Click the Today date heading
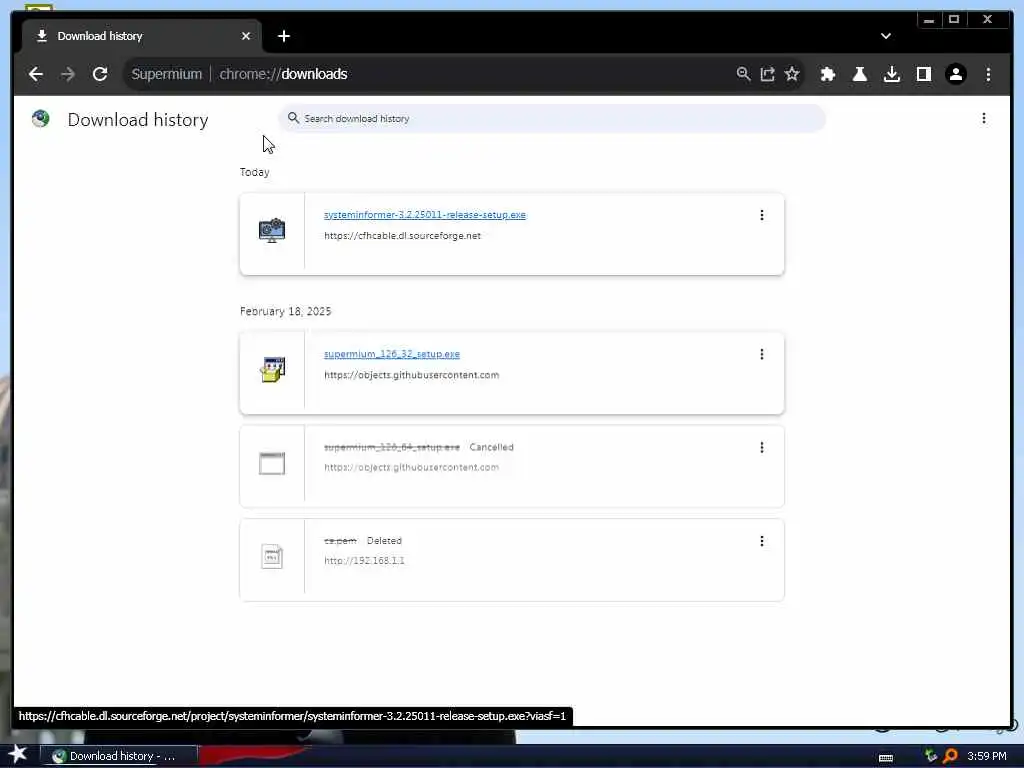 point(254,172)
